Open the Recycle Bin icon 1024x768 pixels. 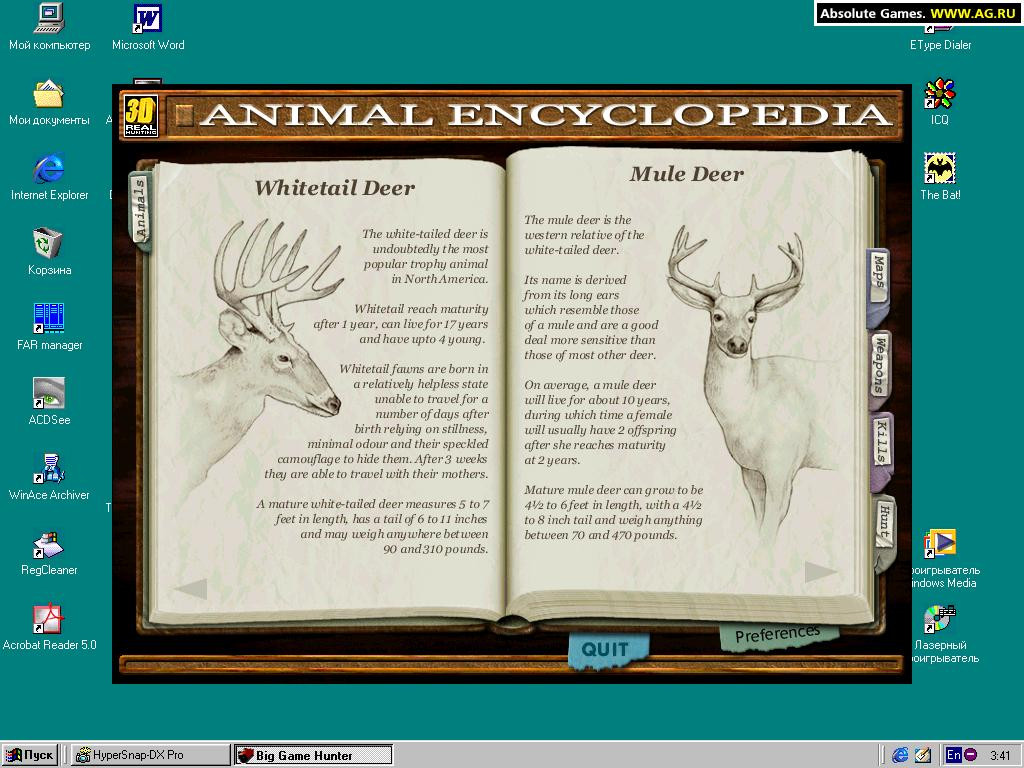tap(49, 253)
